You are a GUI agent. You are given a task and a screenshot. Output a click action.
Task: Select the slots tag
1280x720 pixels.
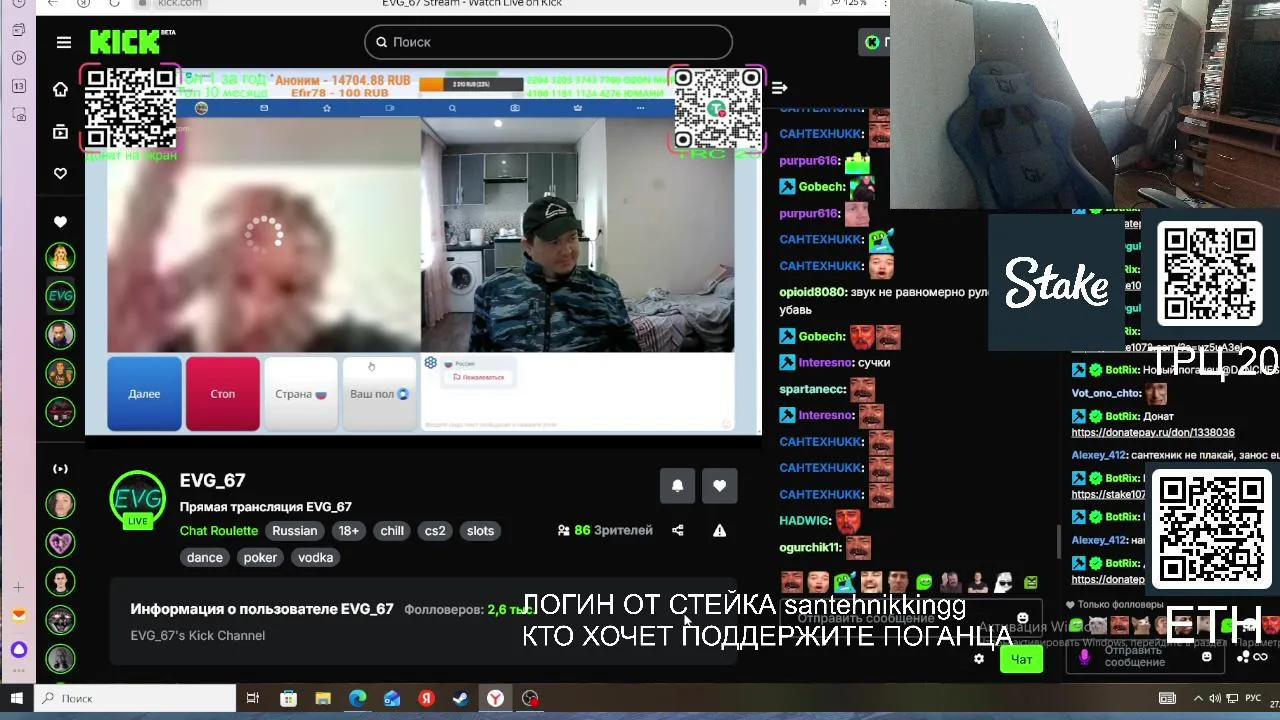coord(480,531)
